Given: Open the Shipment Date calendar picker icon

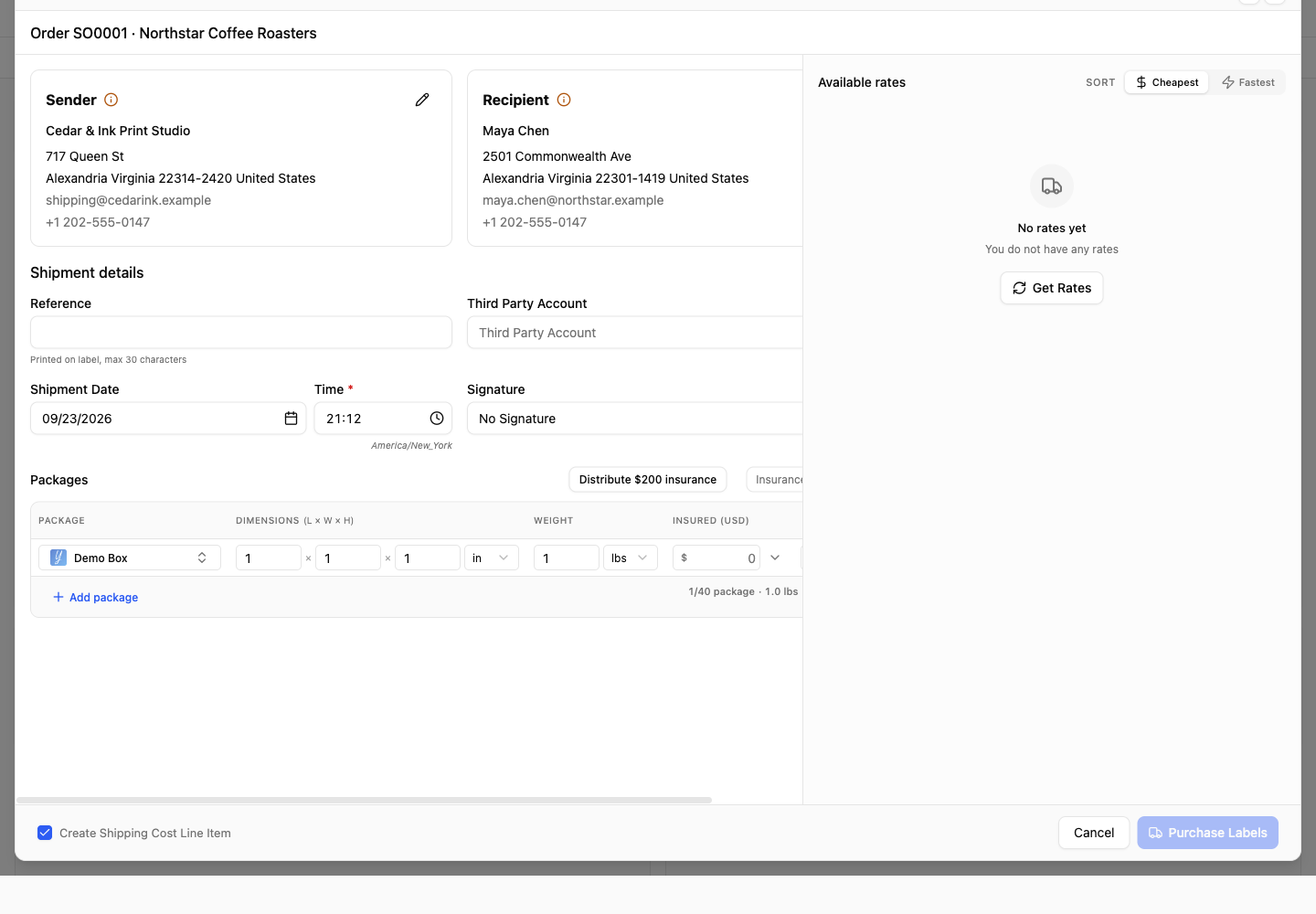Looking at the screenshot, I should coord(291,419).
